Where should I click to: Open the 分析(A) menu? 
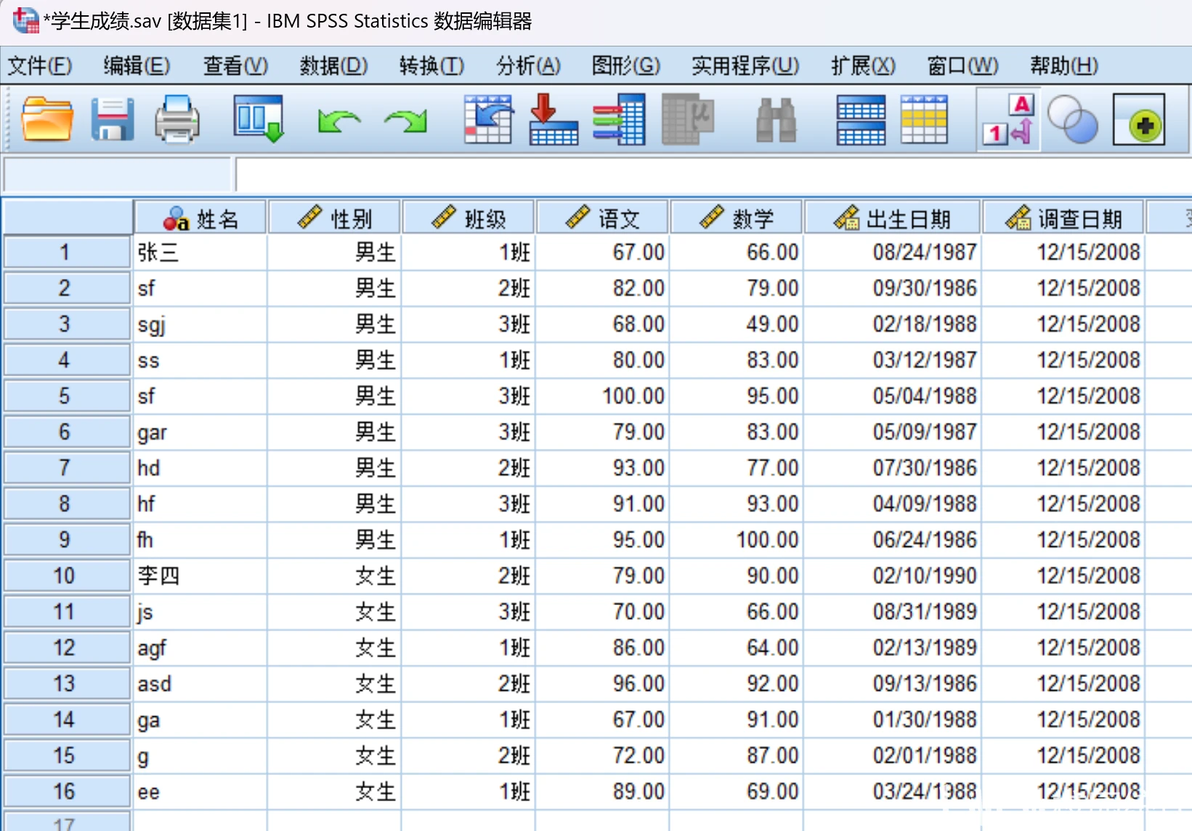(x=528, y=66)
